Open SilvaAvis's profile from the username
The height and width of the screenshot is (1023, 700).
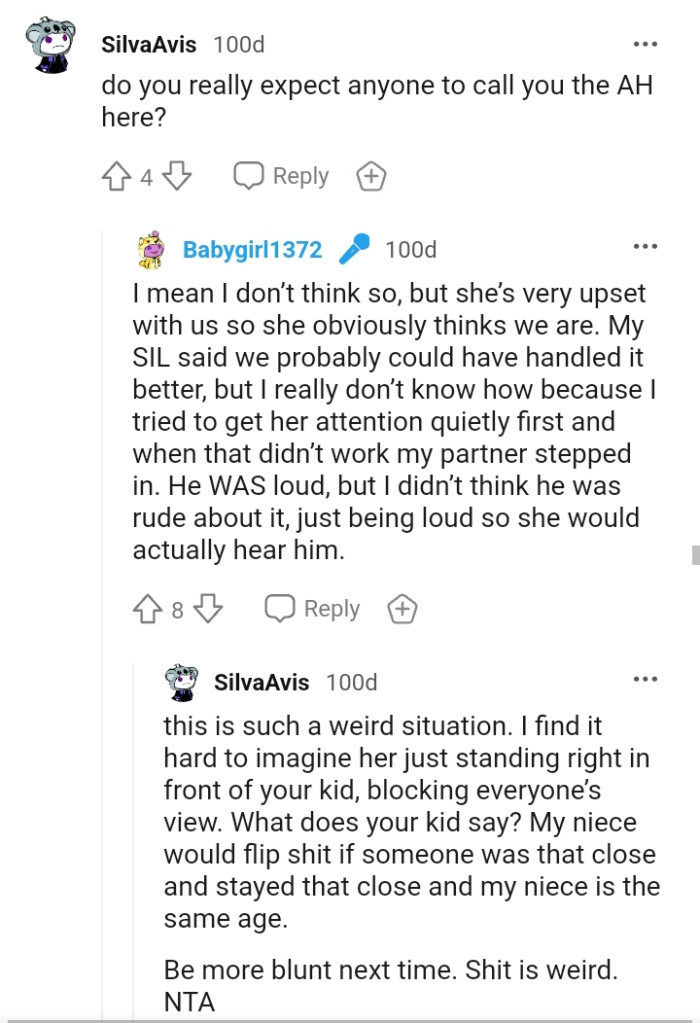pos(148,43)
